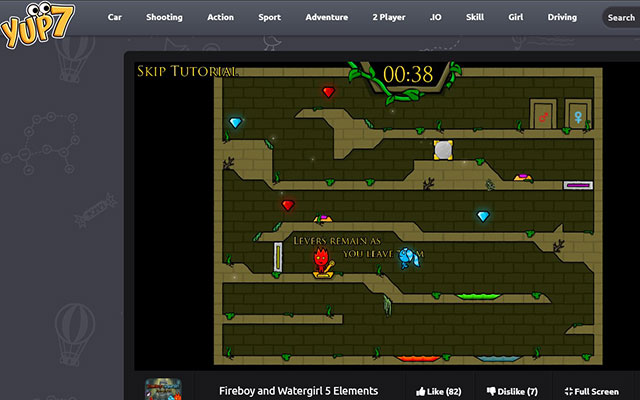640x400 pixels.
Task: Click the red gem near the timer
Action: [x=329, y=92]
